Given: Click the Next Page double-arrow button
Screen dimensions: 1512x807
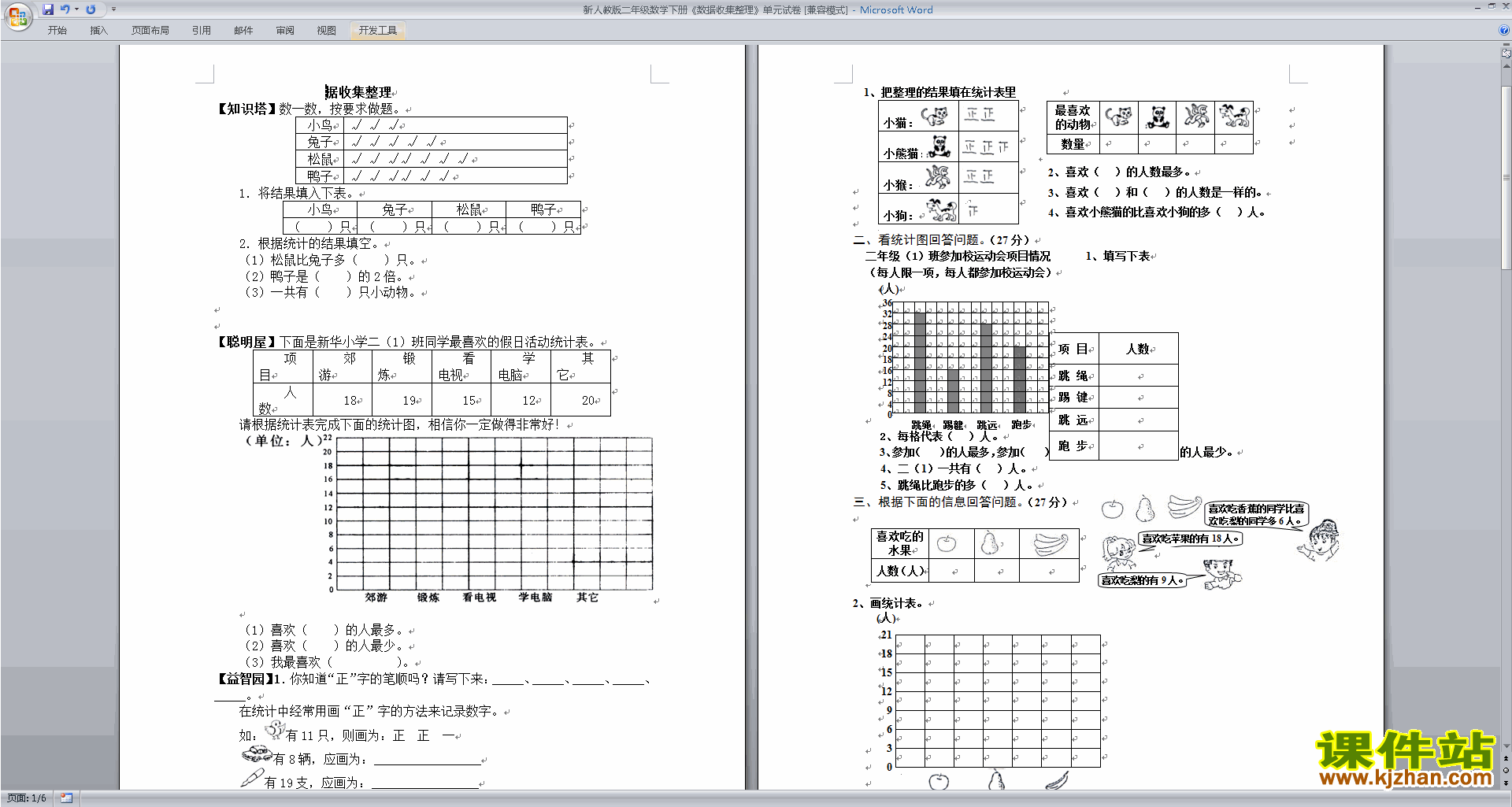Looking at the screenshot, I should pos(1506,783).
